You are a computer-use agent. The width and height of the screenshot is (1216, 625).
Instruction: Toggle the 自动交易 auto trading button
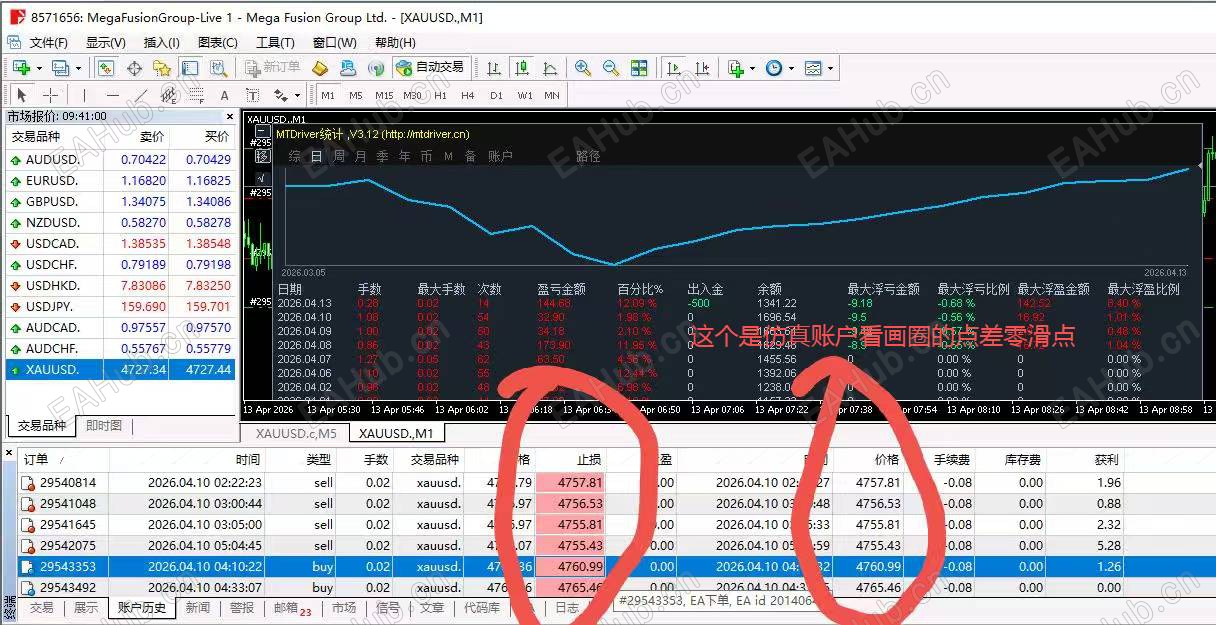click(430, 68)
